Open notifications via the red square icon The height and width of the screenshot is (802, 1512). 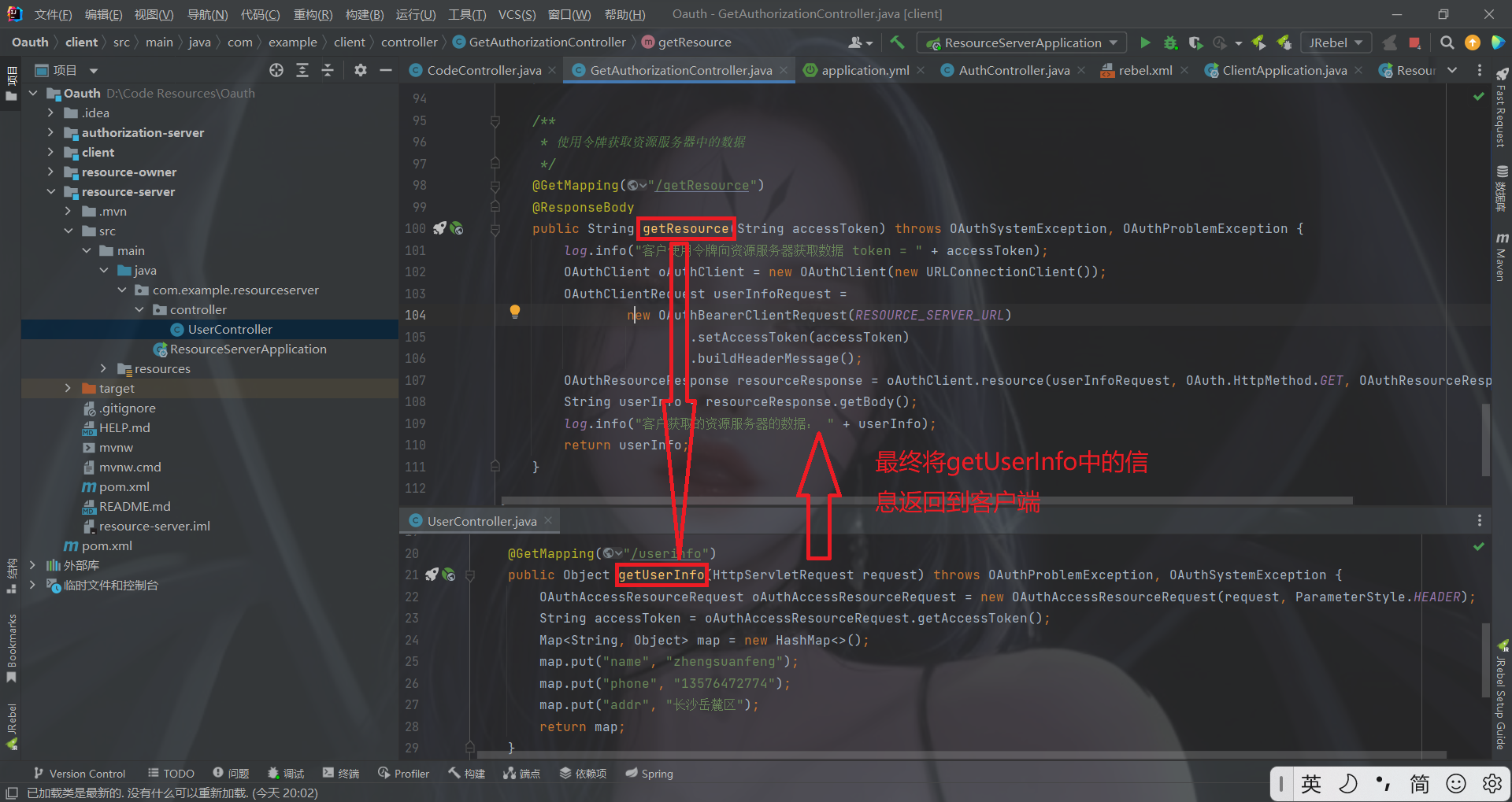tap(1415, 43)
